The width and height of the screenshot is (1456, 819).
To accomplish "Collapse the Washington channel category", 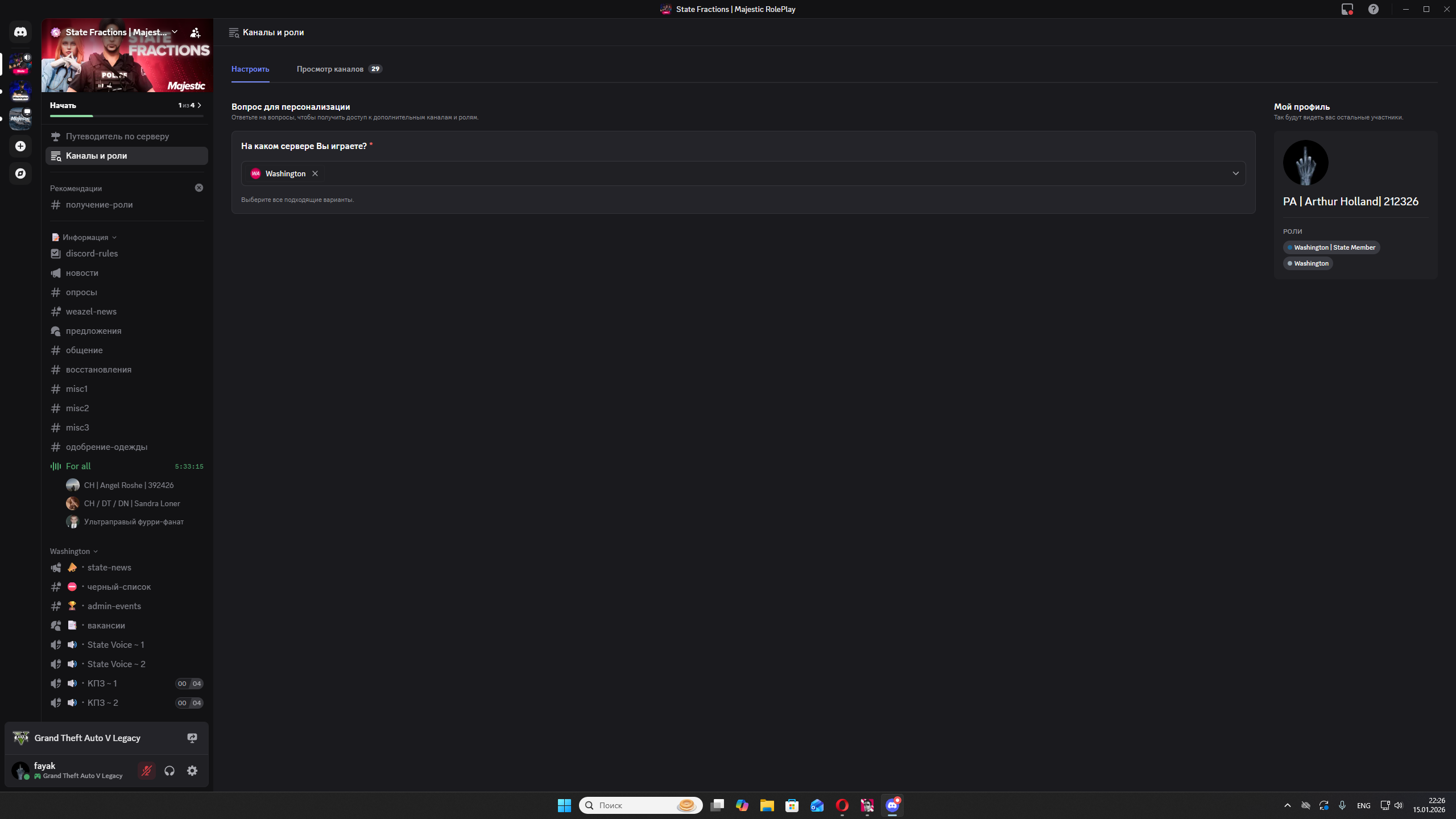I will pyautogui.click(x=70, y=551).
